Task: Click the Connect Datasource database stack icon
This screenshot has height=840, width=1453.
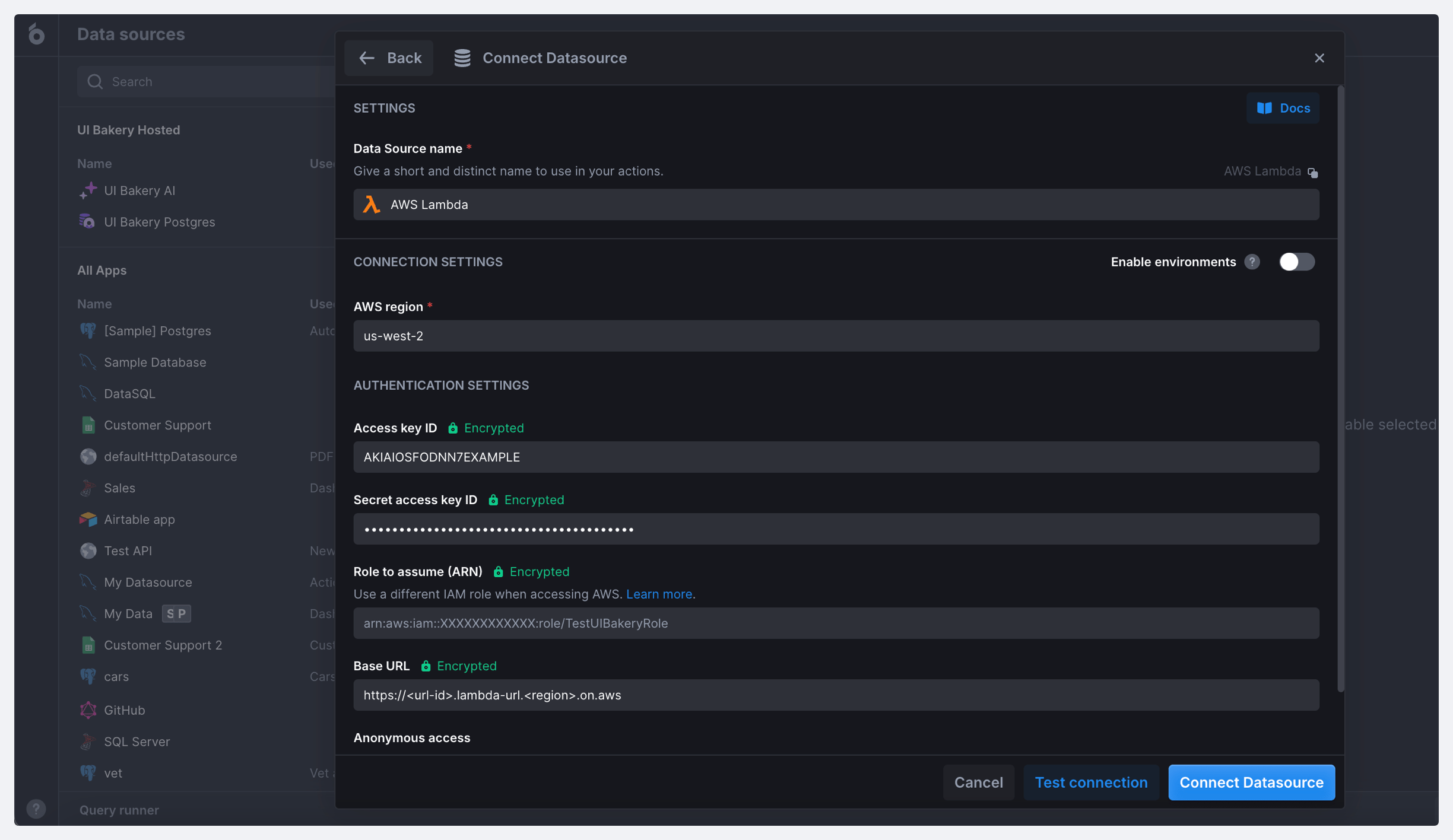Action: (462, 58)
